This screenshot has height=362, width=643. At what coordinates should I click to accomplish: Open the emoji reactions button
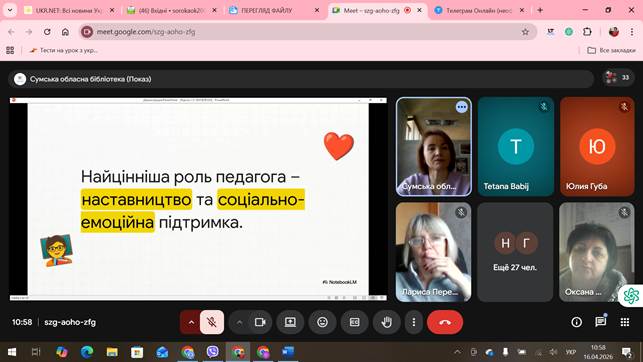(x=323, y=322)
